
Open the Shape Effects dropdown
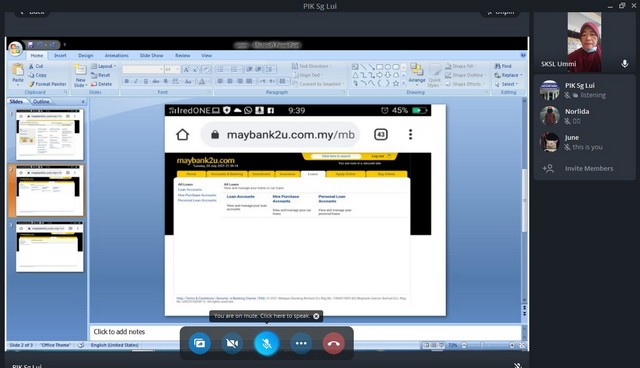pyautogui.click(x=465, y=84)
